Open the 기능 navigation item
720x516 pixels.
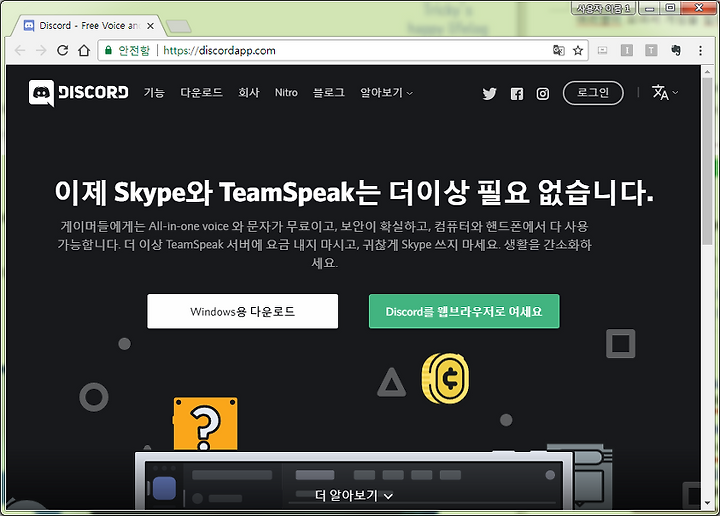(x=154, y=93)
